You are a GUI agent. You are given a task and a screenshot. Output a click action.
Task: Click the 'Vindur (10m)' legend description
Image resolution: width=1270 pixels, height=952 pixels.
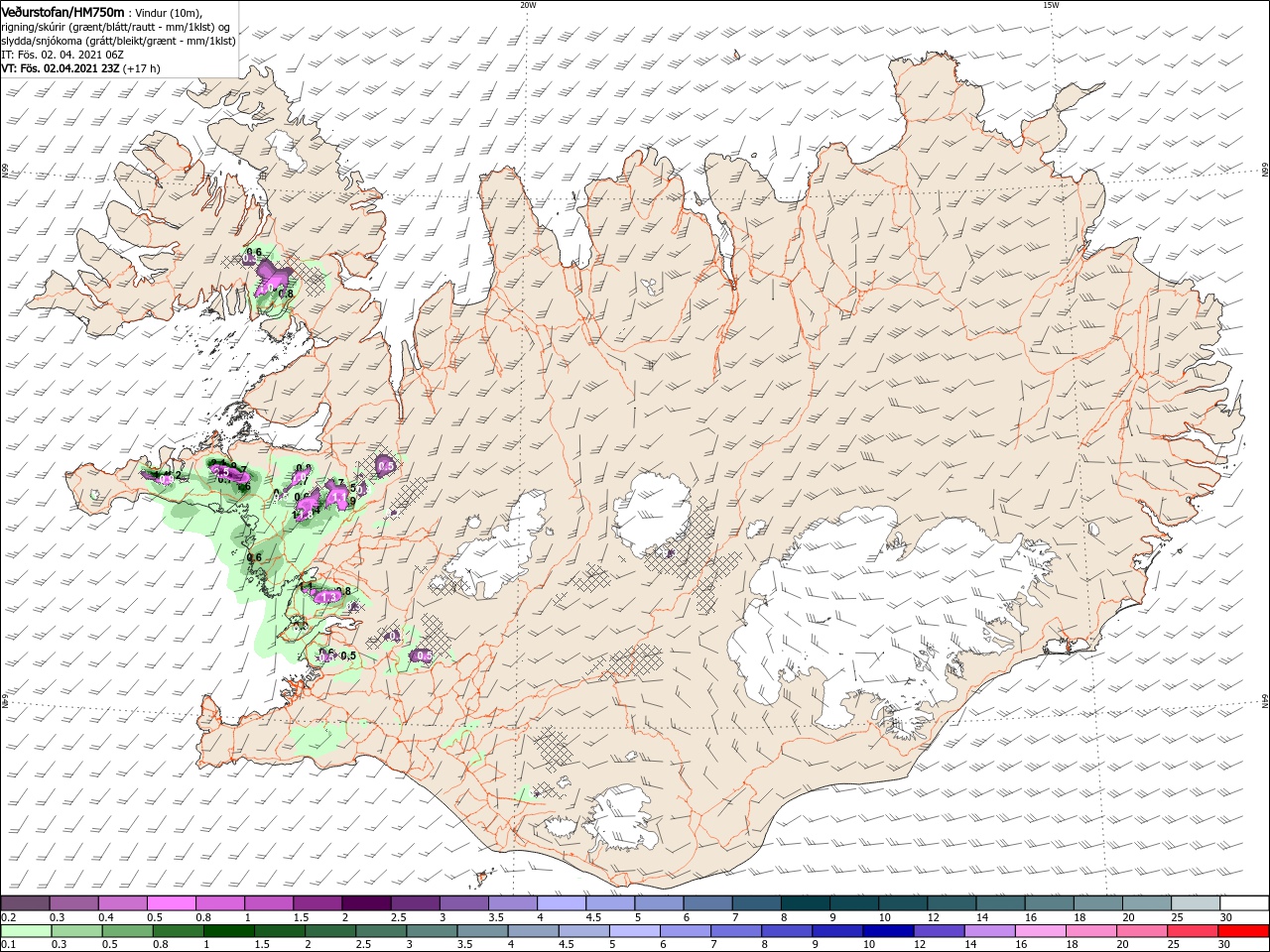[169, 12]
